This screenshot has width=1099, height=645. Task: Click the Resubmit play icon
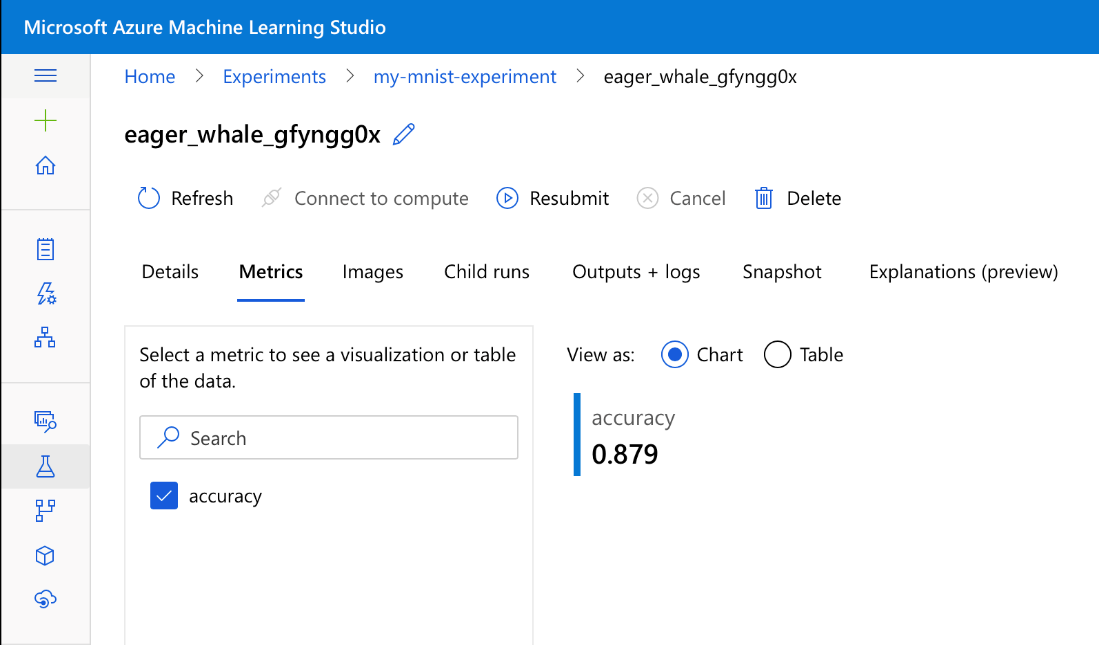point(507,198)
